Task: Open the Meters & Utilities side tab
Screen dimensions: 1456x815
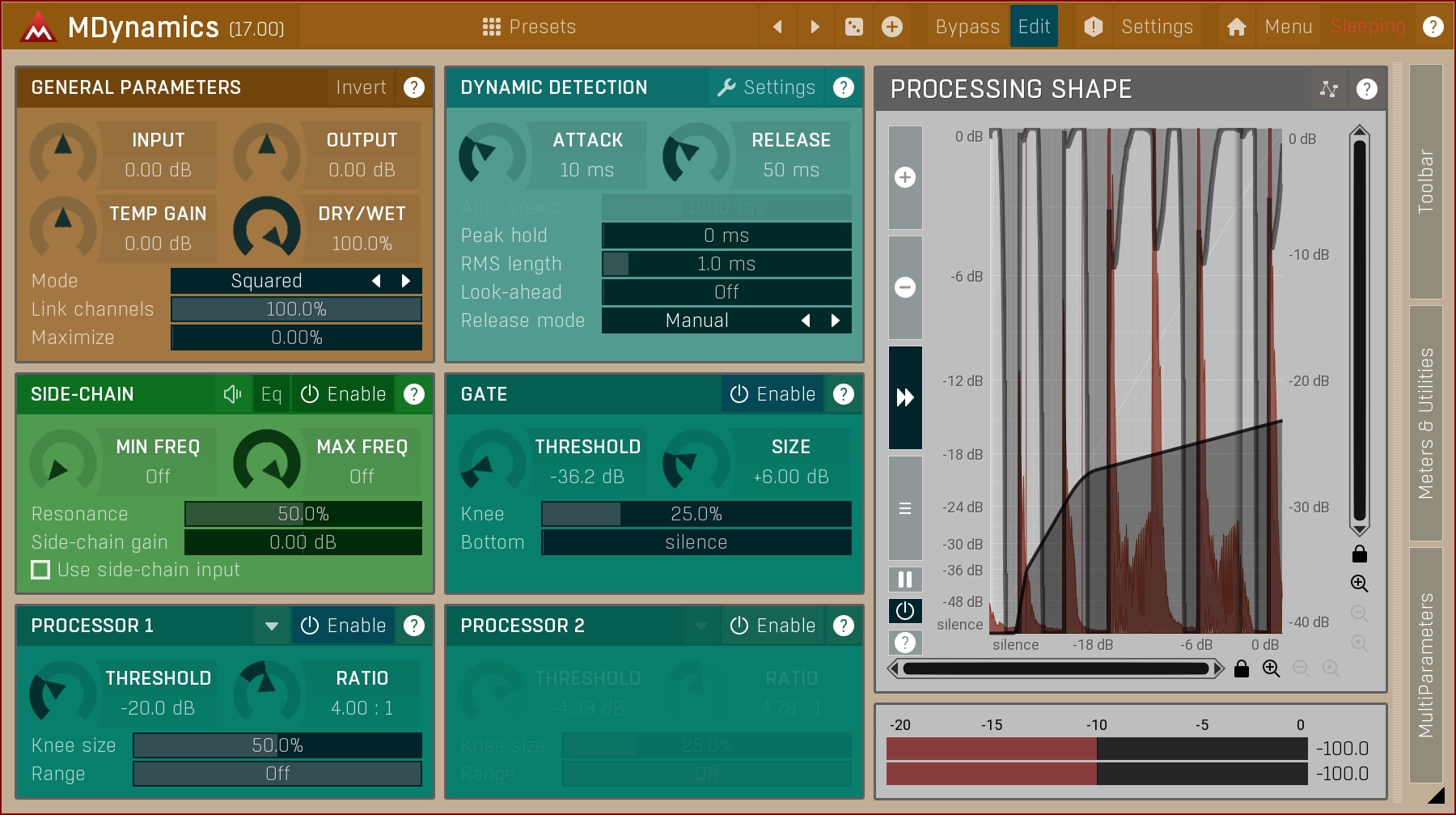Action: pos(1425,422)
